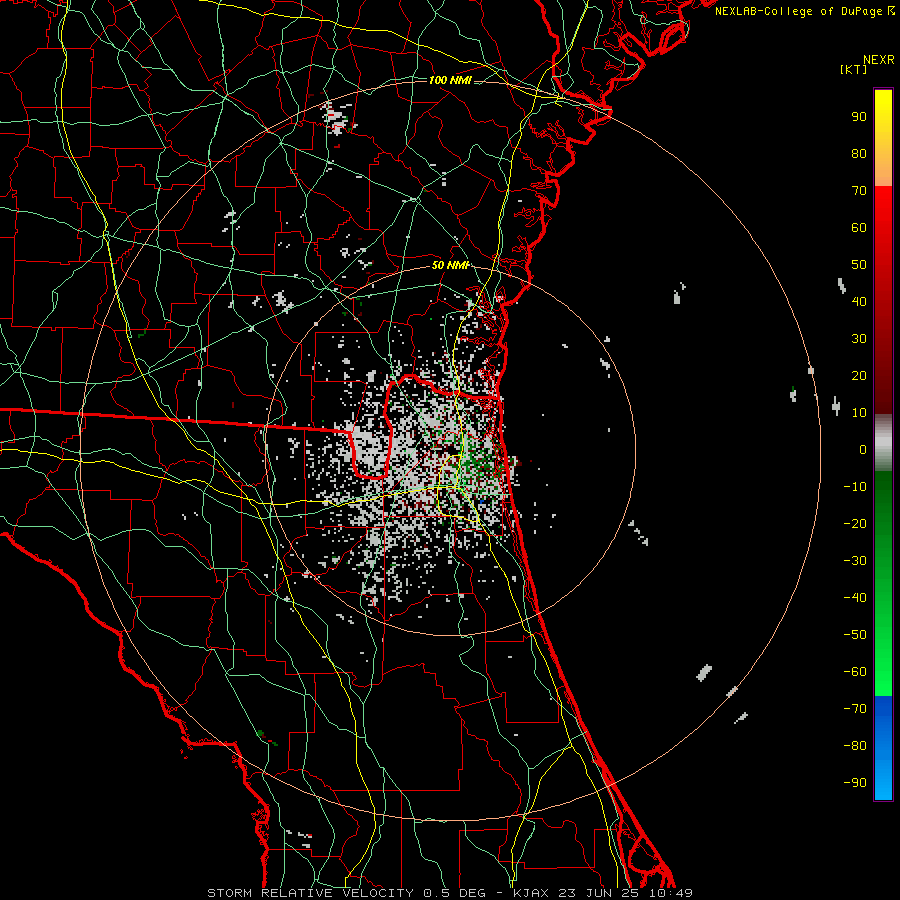Click the positive 30 knots scale label
Viewport: 900px width, 900px height.
[x=859, y=339]
